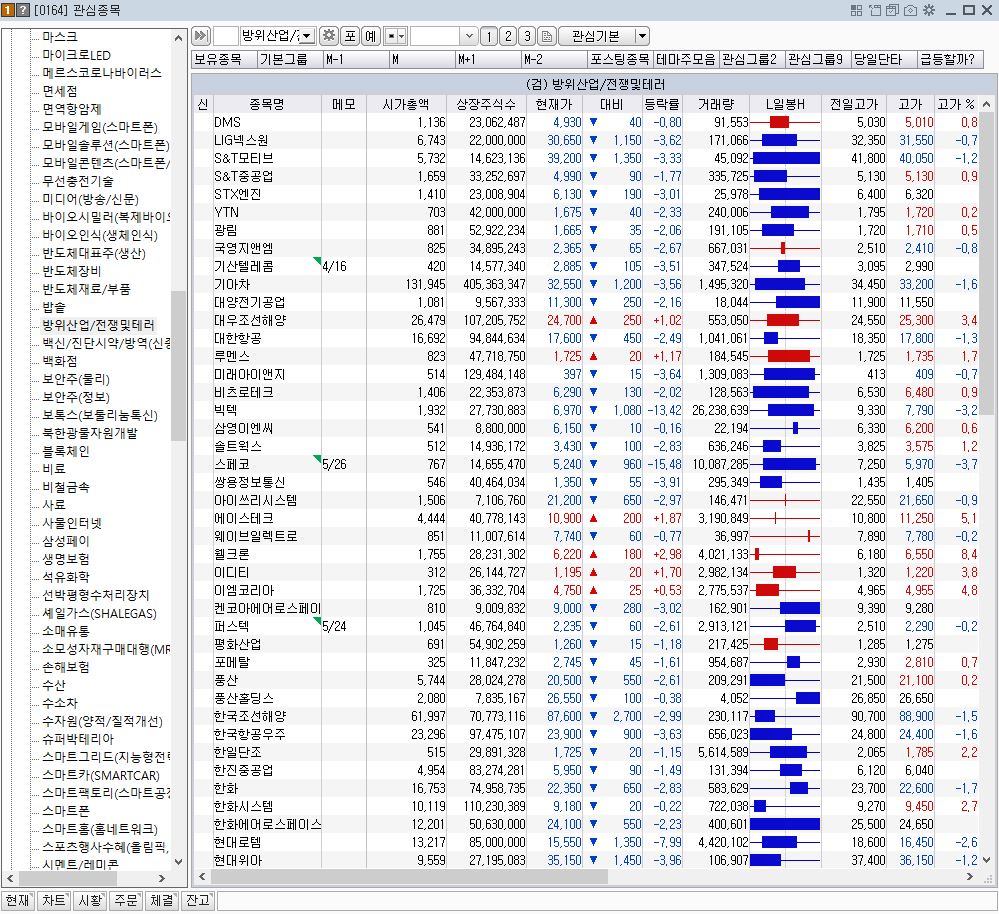Switch to the 관심그룹2 tab
Viewport: 999px width, 914px height.
coord(752,59)
